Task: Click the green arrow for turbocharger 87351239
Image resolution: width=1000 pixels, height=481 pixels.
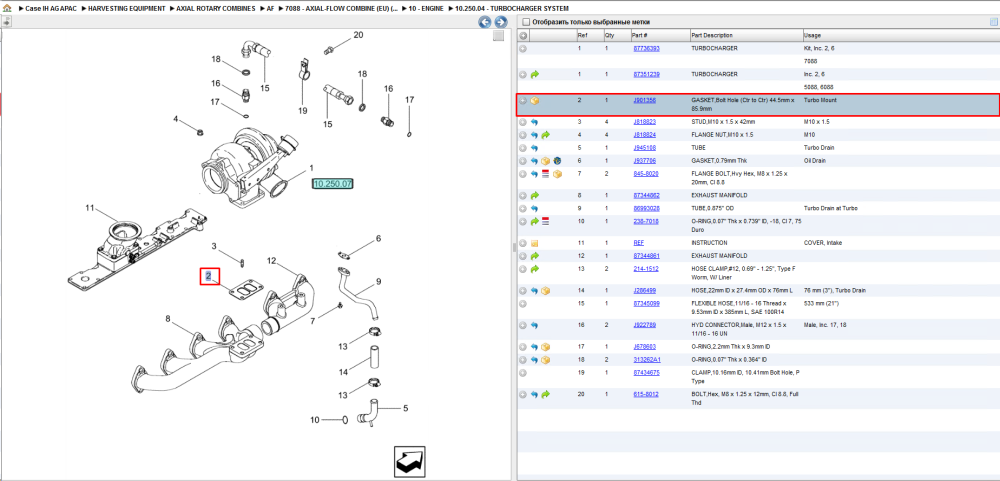Action: point(535,75)
